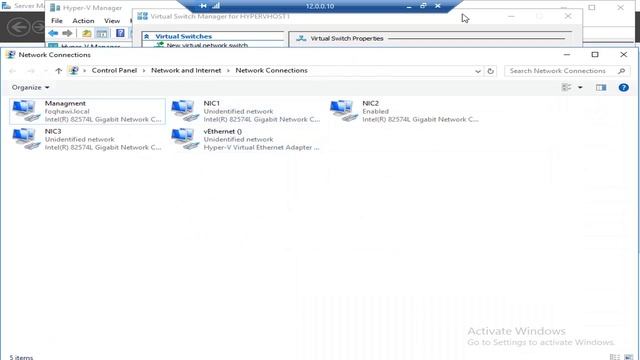Click the Back arrow in Network Connections
Viewport: 640px width, 360px height.
pyautogui.click(x=12, y=71)
